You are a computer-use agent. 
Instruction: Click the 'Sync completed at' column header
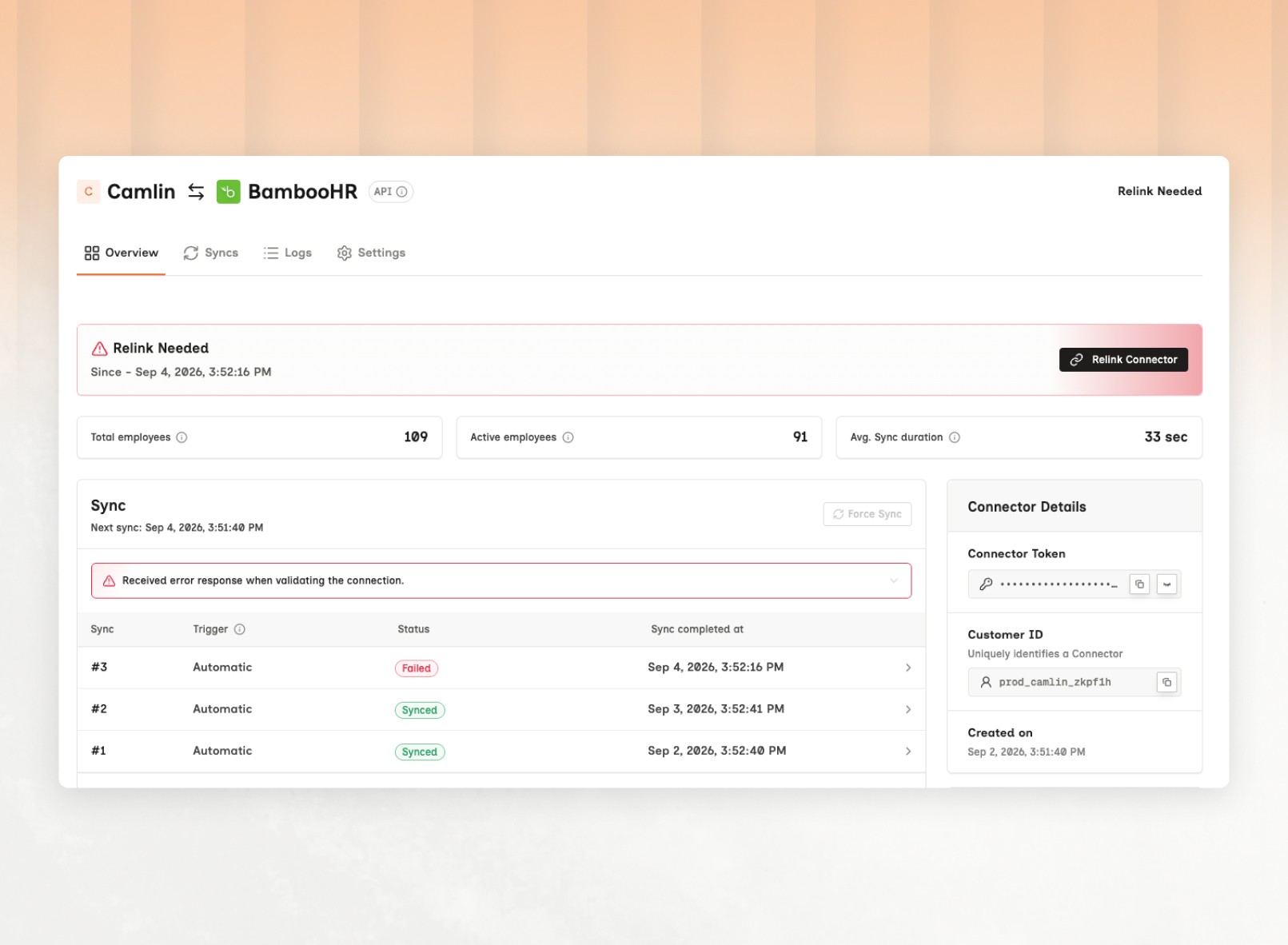click(697, 629)
